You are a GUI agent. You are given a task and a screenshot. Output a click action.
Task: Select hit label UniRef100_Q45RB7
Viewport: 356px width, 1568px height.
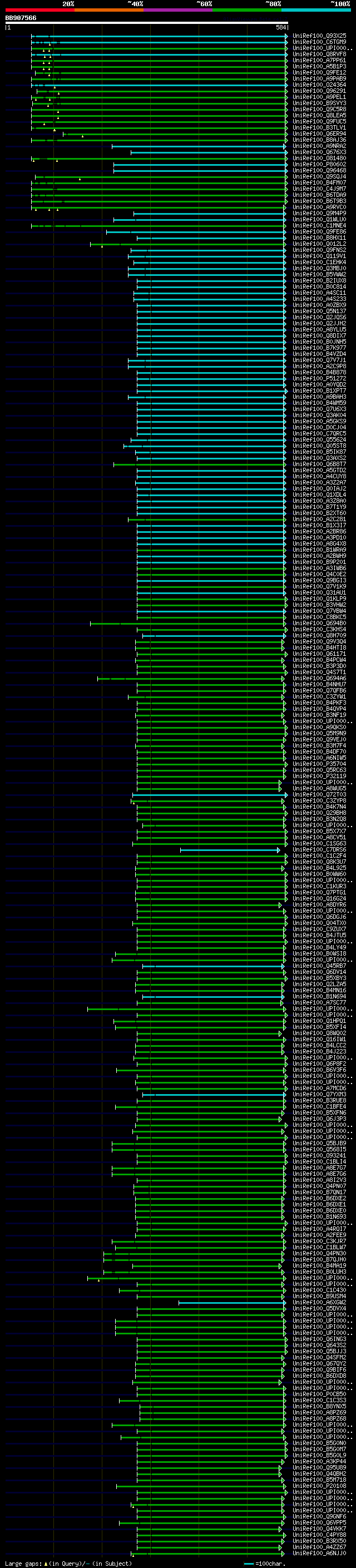pos(319,966)
